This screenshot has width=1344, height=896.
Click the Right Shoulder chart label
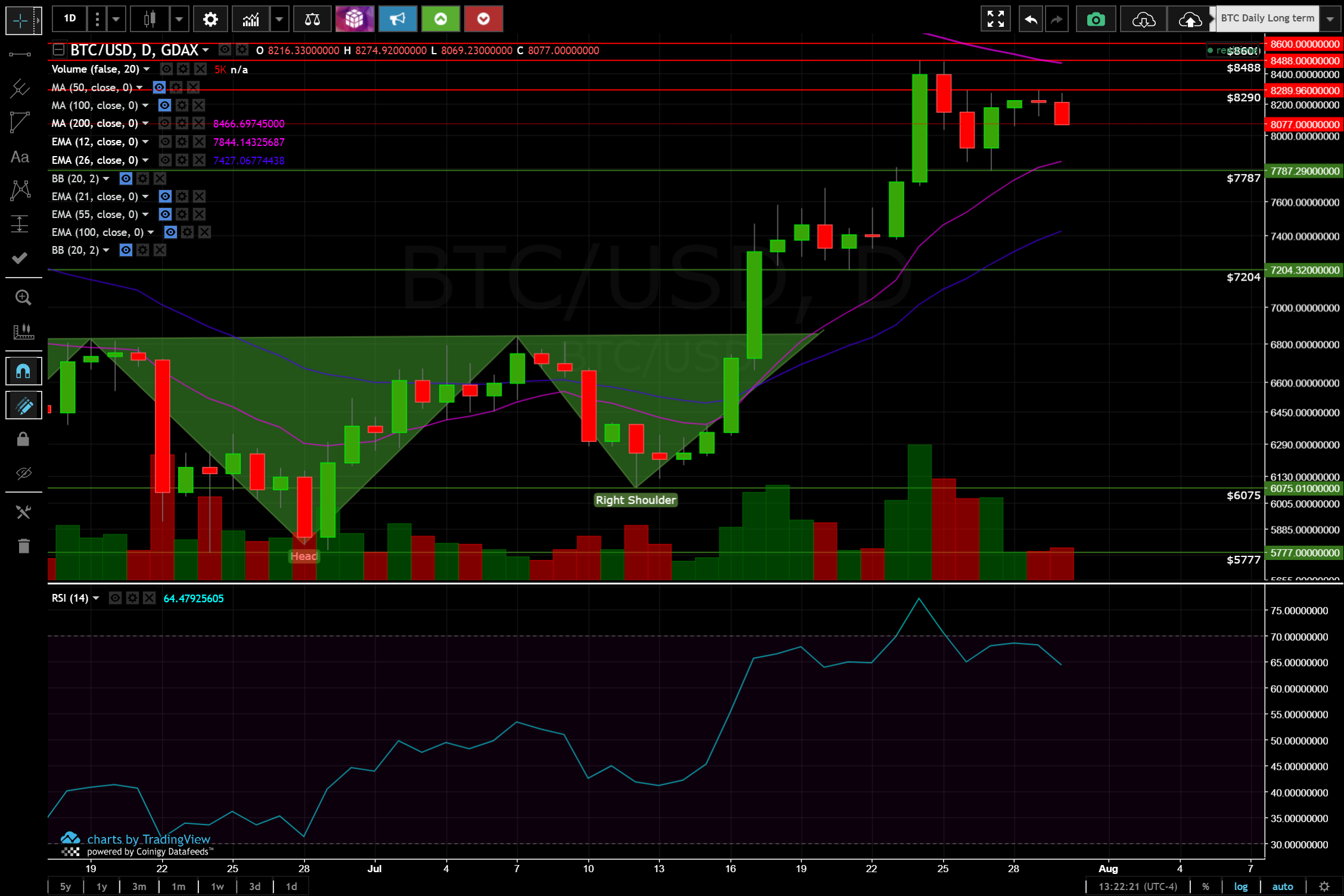pyautogui.click(x=636, y=500)
